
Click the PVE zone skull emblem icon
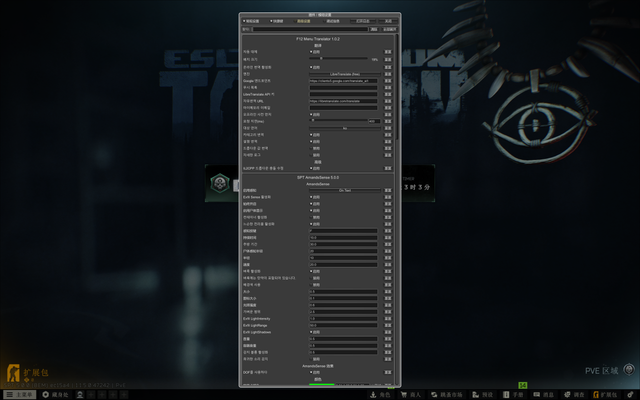(x=629, y=370)
